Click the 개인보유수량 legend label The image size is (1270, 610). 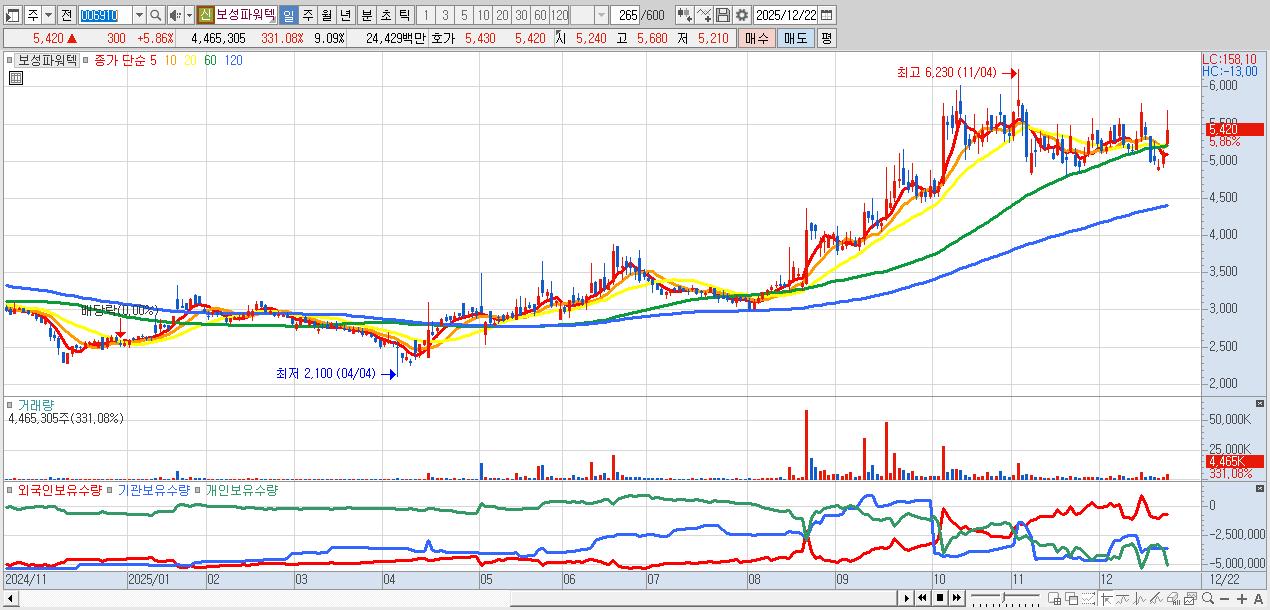(242, 490)
